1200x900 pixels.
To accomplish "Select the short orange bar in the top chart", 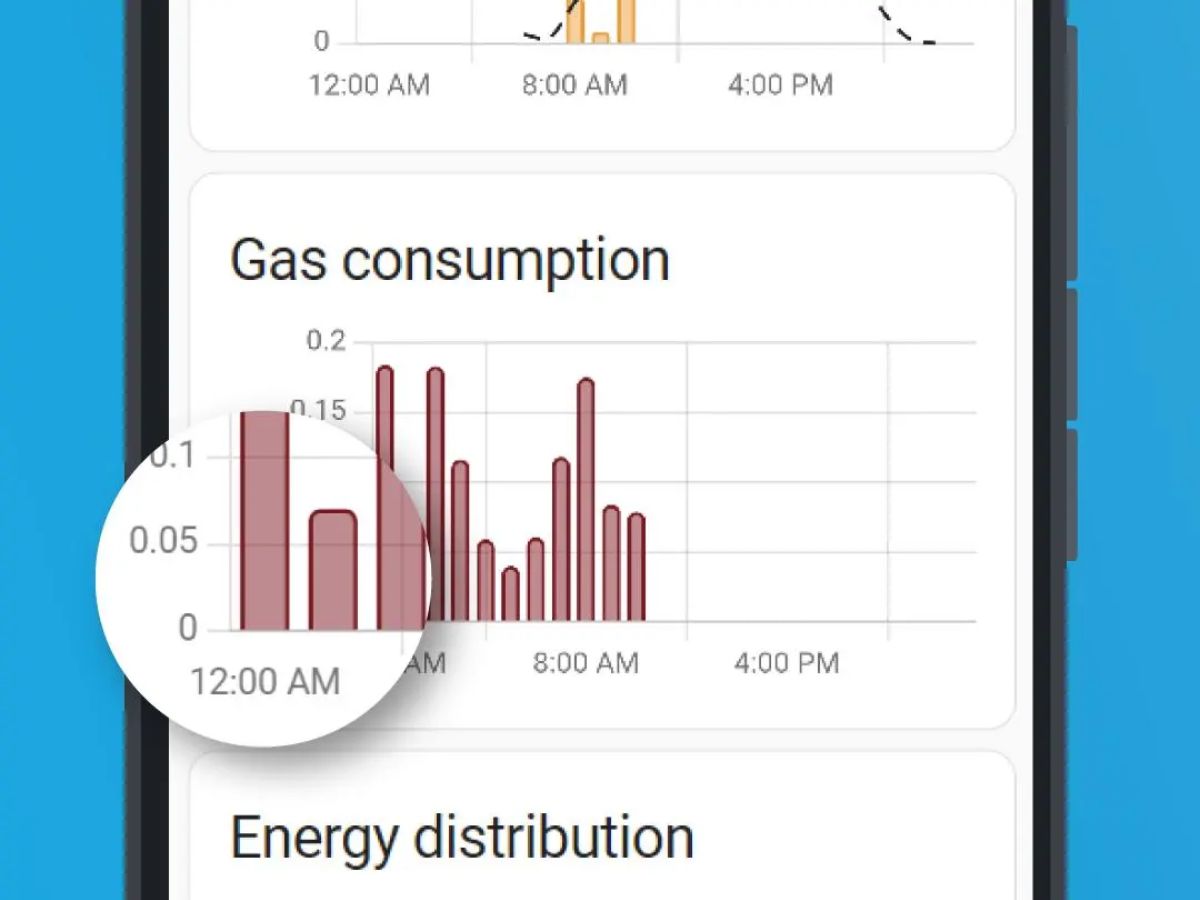I will (x=600, y=39).
